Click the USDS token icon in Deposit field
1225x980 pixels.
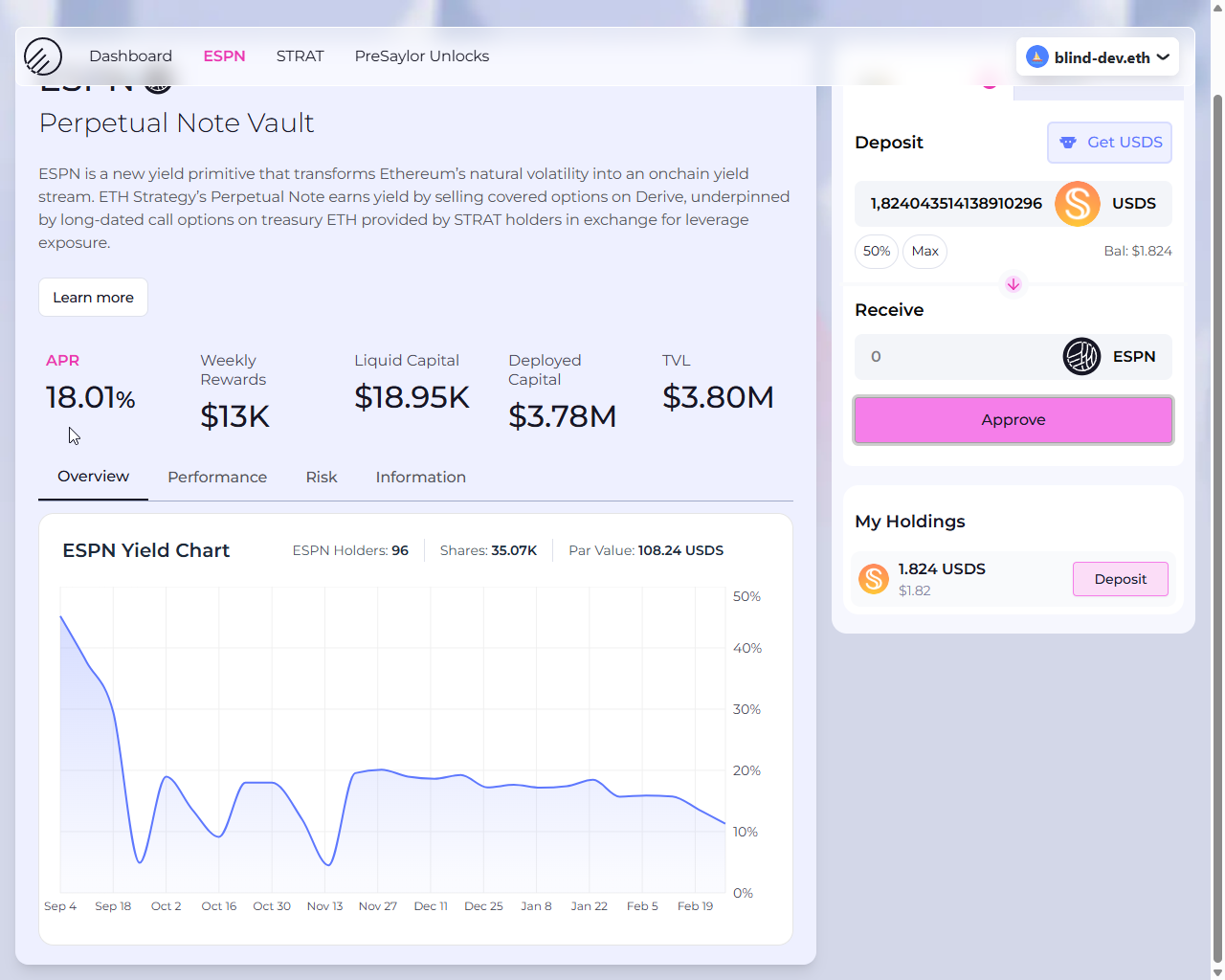point(1077,204)
